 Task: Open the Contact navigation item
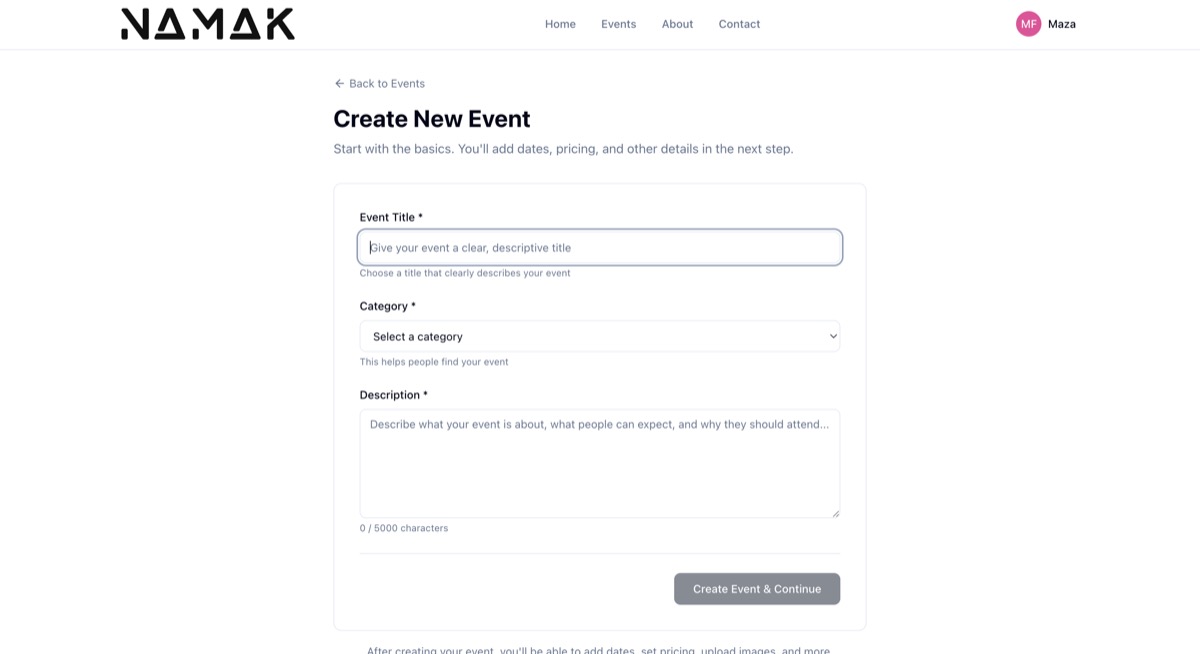tap(739, 24)
